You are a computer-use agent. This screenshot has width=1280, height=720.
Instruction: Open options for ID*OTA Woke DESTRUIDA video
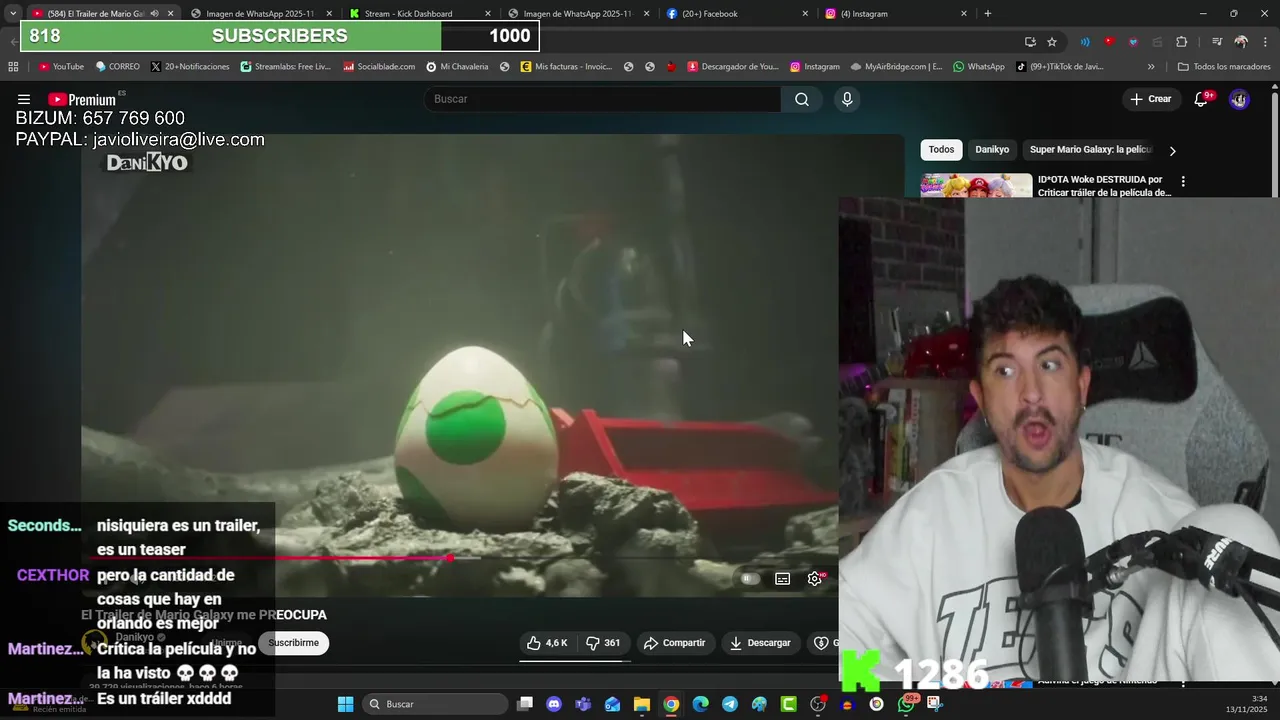(1183, 182)
